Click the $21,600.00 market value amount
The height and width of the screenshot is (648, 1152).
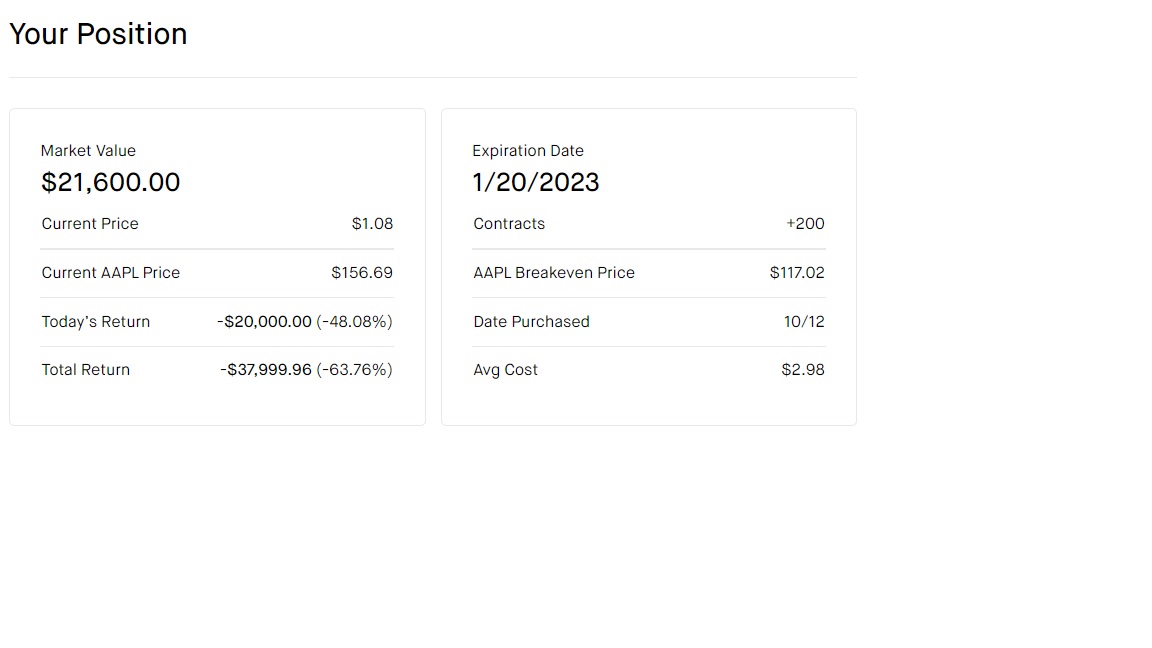[111, 182]
